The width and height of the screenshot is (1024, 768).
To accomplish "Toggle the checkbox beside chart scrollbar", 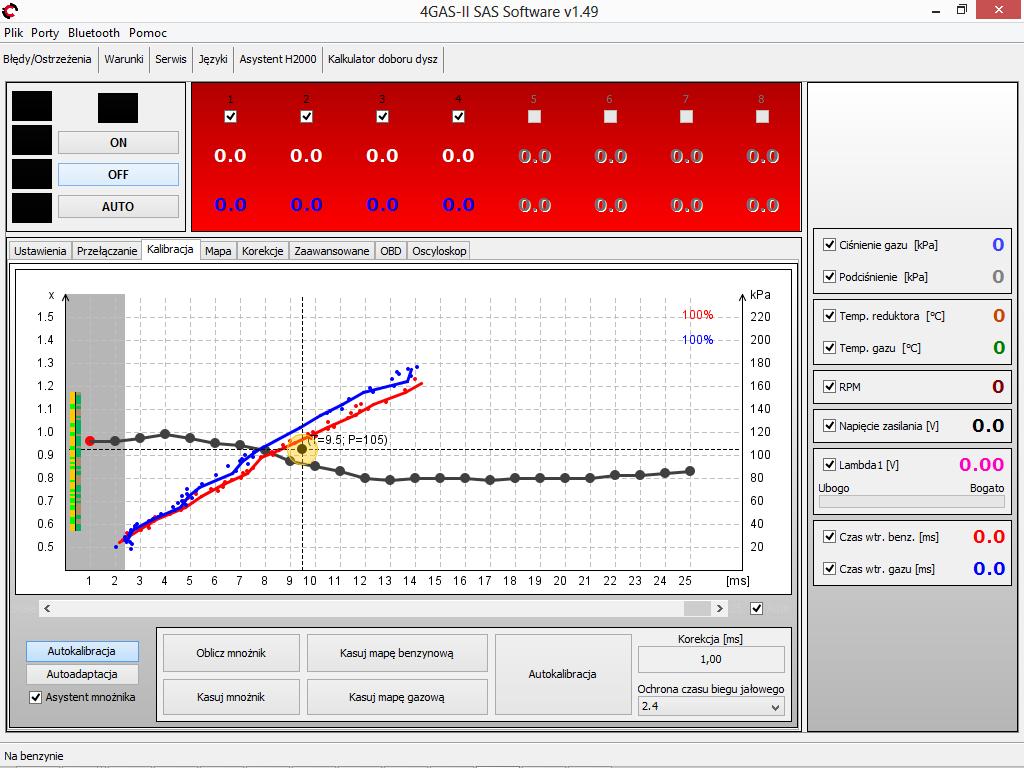I will coord(756,609).
